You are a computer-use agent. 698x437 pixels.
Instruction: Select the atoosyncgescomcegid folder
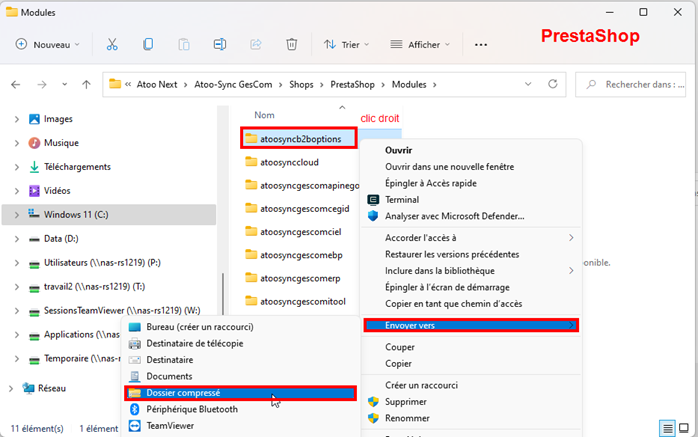coord(304,209)
